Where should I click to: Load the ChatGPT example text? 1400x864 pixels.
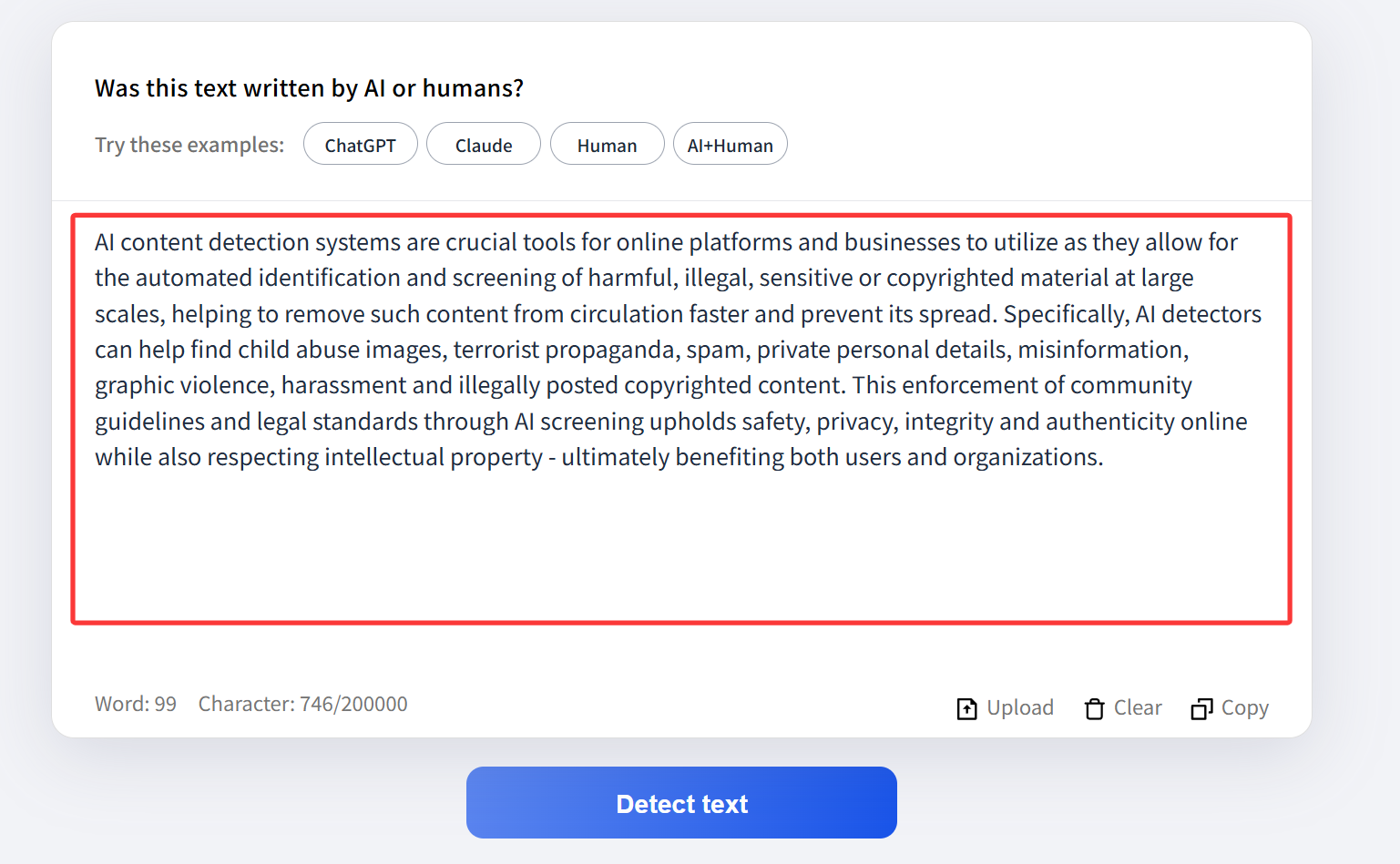tap(360, 145)
